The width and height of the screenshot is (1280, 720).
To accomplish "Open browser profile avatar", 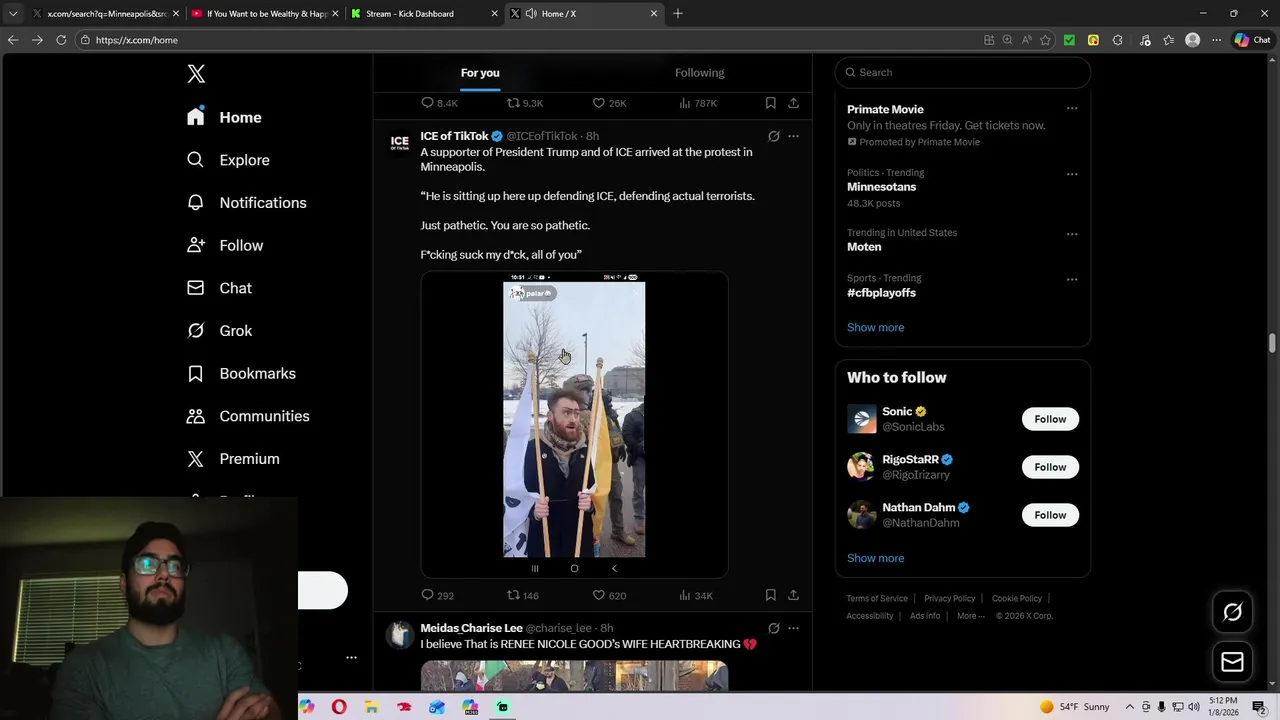I will point(1192,40).
